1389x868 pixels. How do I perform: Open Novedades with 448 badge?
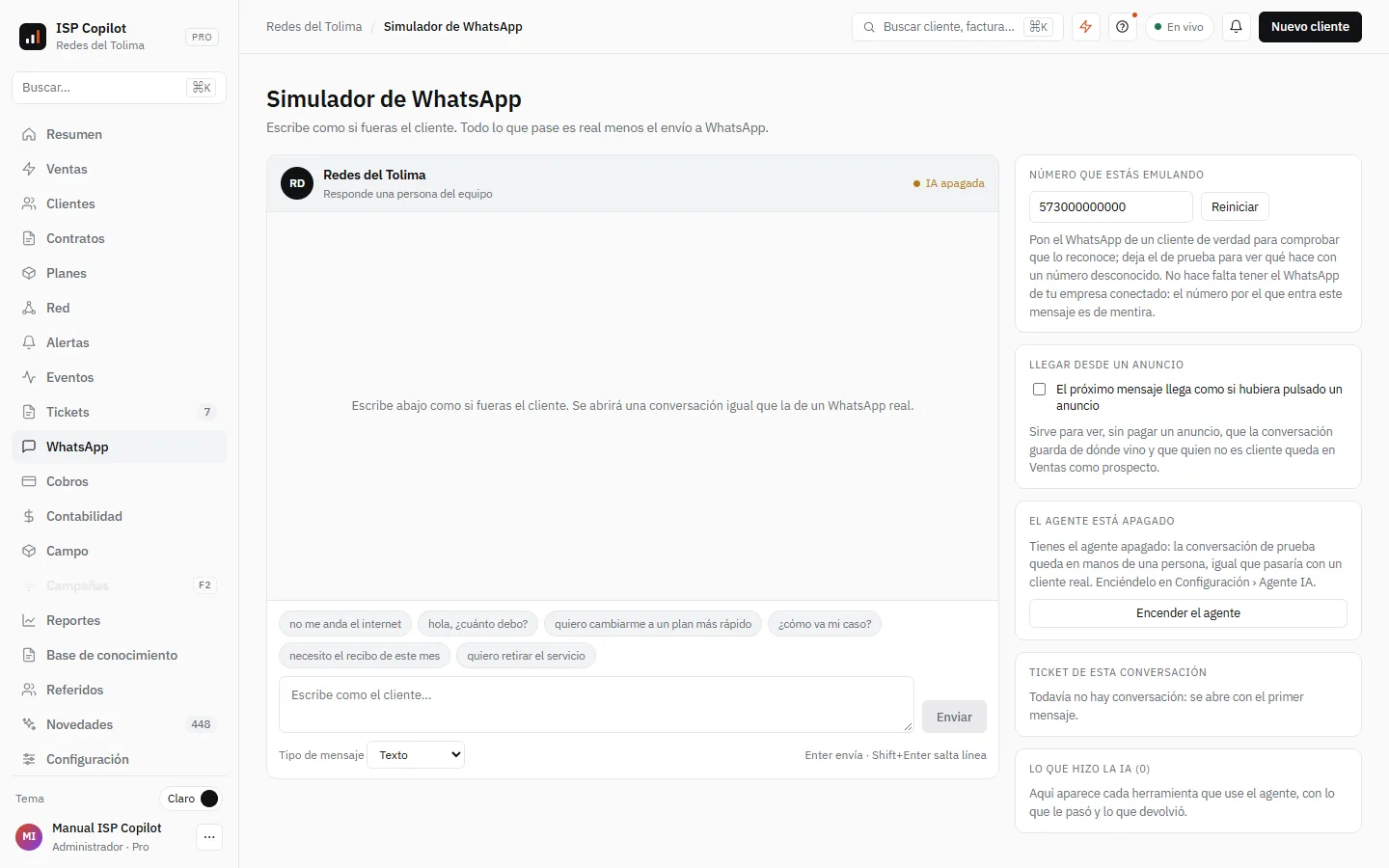[120, 724]
